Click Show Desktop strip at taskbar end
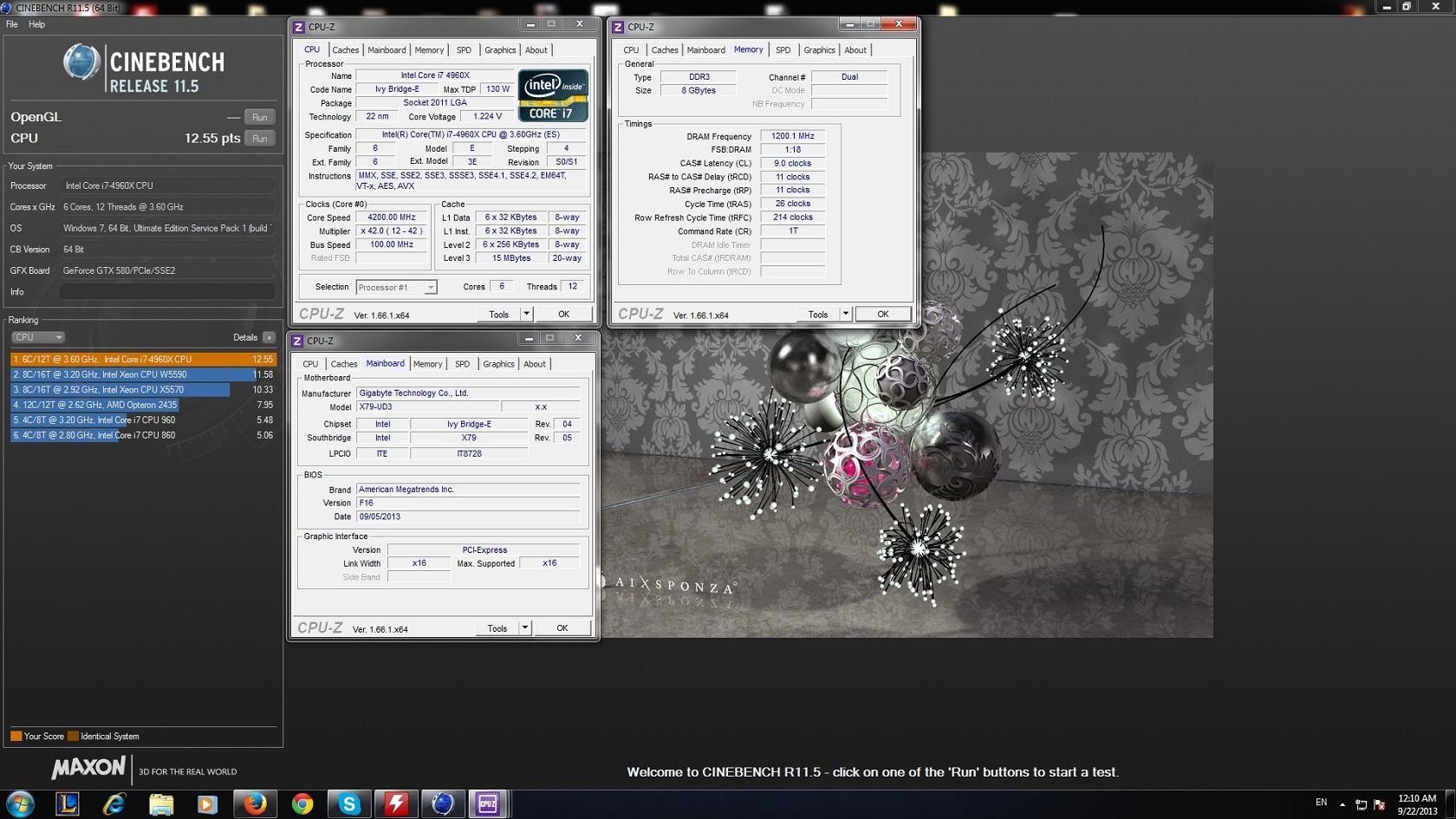1456x819 pixels. 1451,804
